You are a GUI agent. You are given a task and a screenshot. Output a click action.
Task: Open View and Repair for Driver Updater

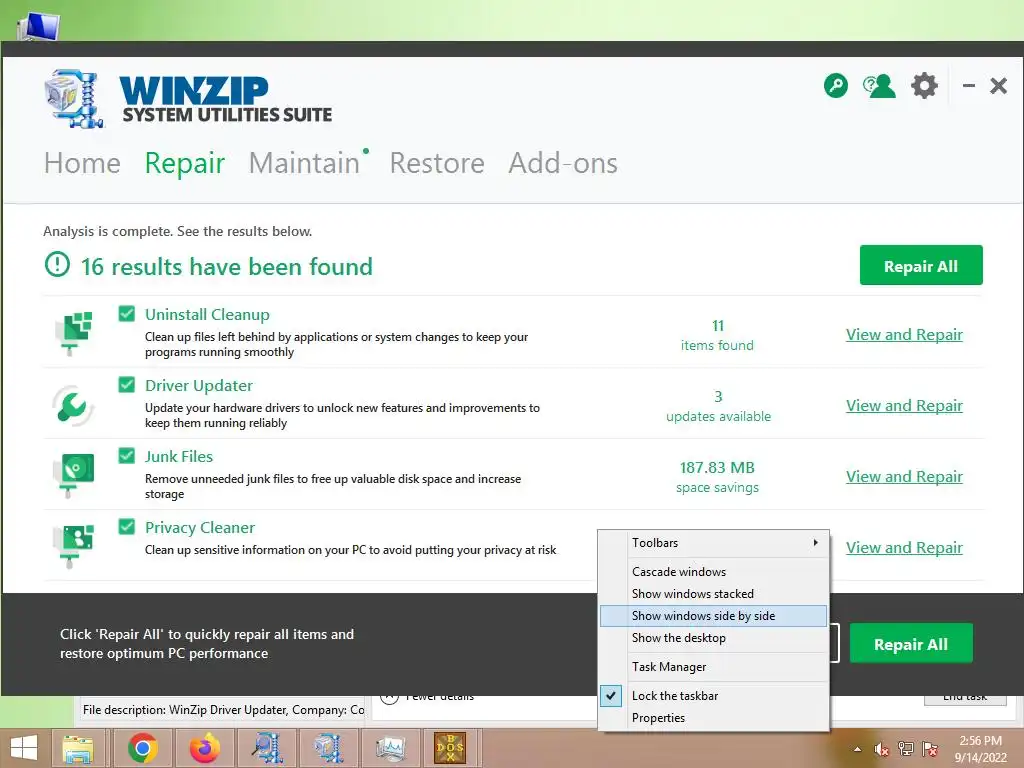click(x=904, y=406)
